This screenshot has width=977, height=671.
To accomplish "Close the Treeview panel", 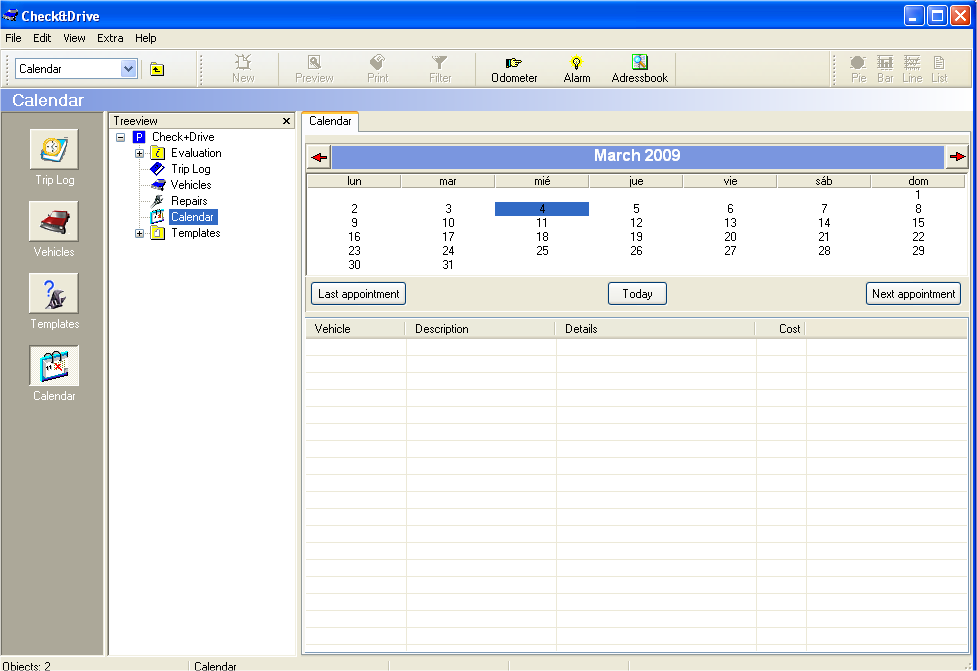I will (x=287, y=121).
